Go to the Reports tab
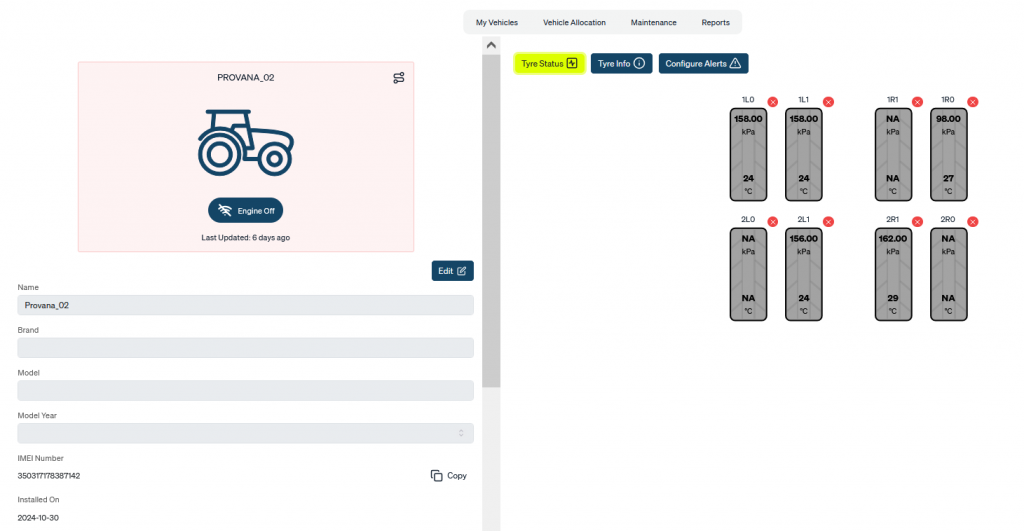Image resolution: width=1024 pixels, height=531 pixels. (x=715, y=22)
